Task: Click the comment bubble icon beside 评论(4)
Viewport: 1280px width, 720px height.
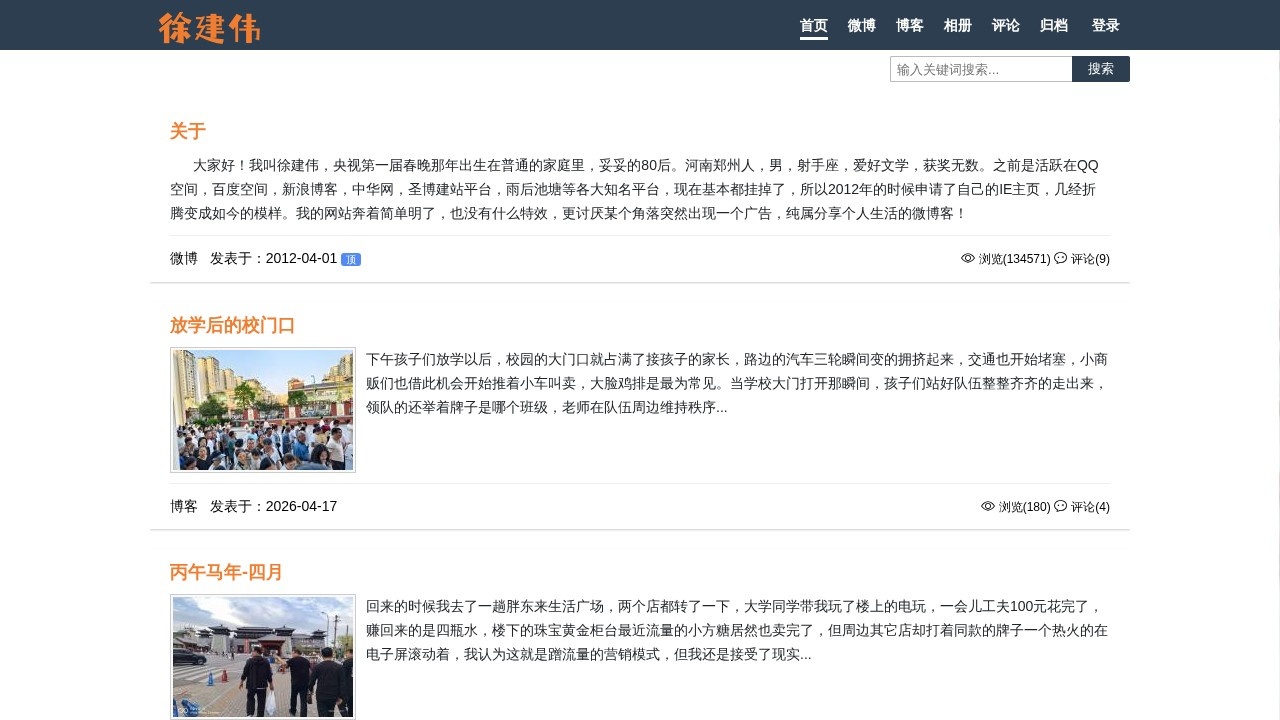Action: pyautogui.click(x=1060, y=506)
